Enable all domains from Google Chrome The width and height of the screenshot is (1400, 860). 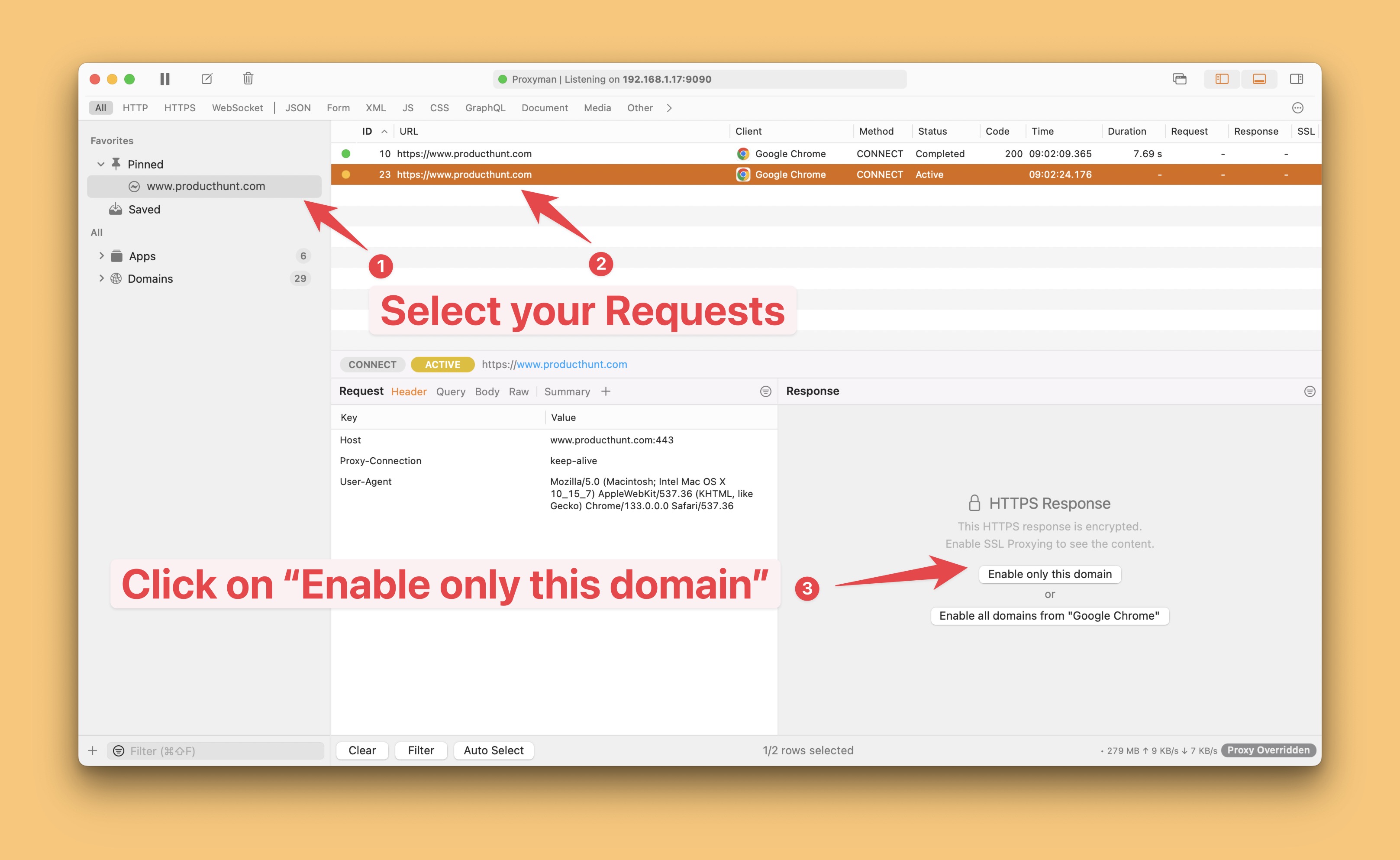[1049, 615]
